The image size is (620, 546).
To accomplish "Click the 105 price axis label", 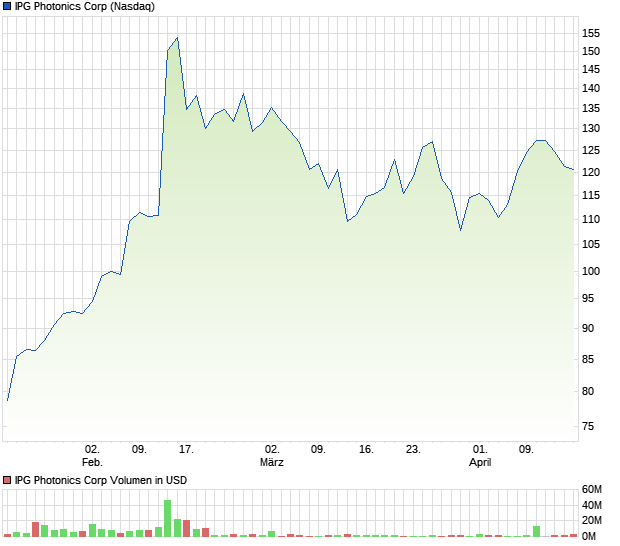I will tap(591, 244).
